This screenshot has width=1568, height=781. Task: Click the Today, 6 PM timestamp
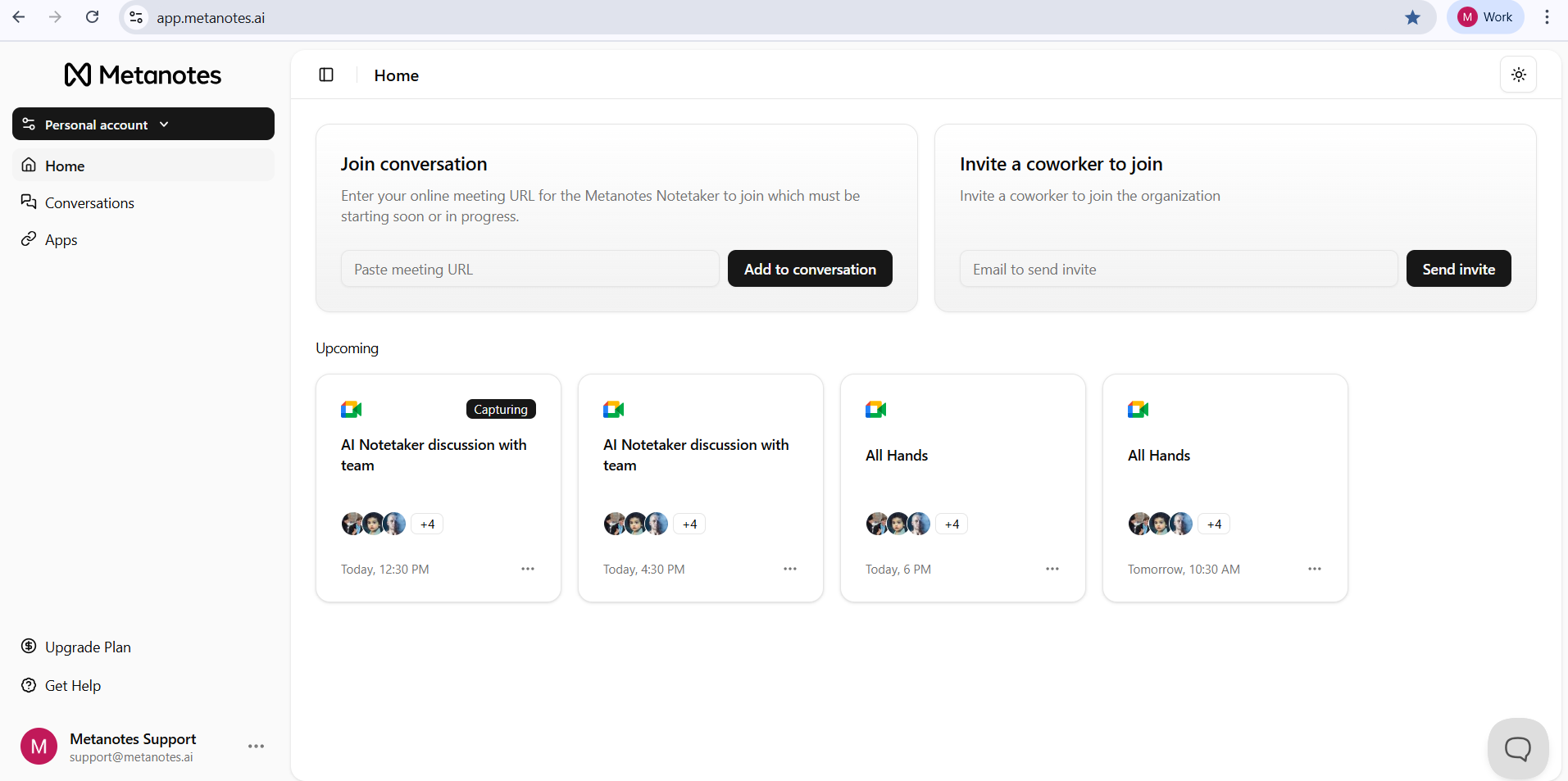point(898,569)
